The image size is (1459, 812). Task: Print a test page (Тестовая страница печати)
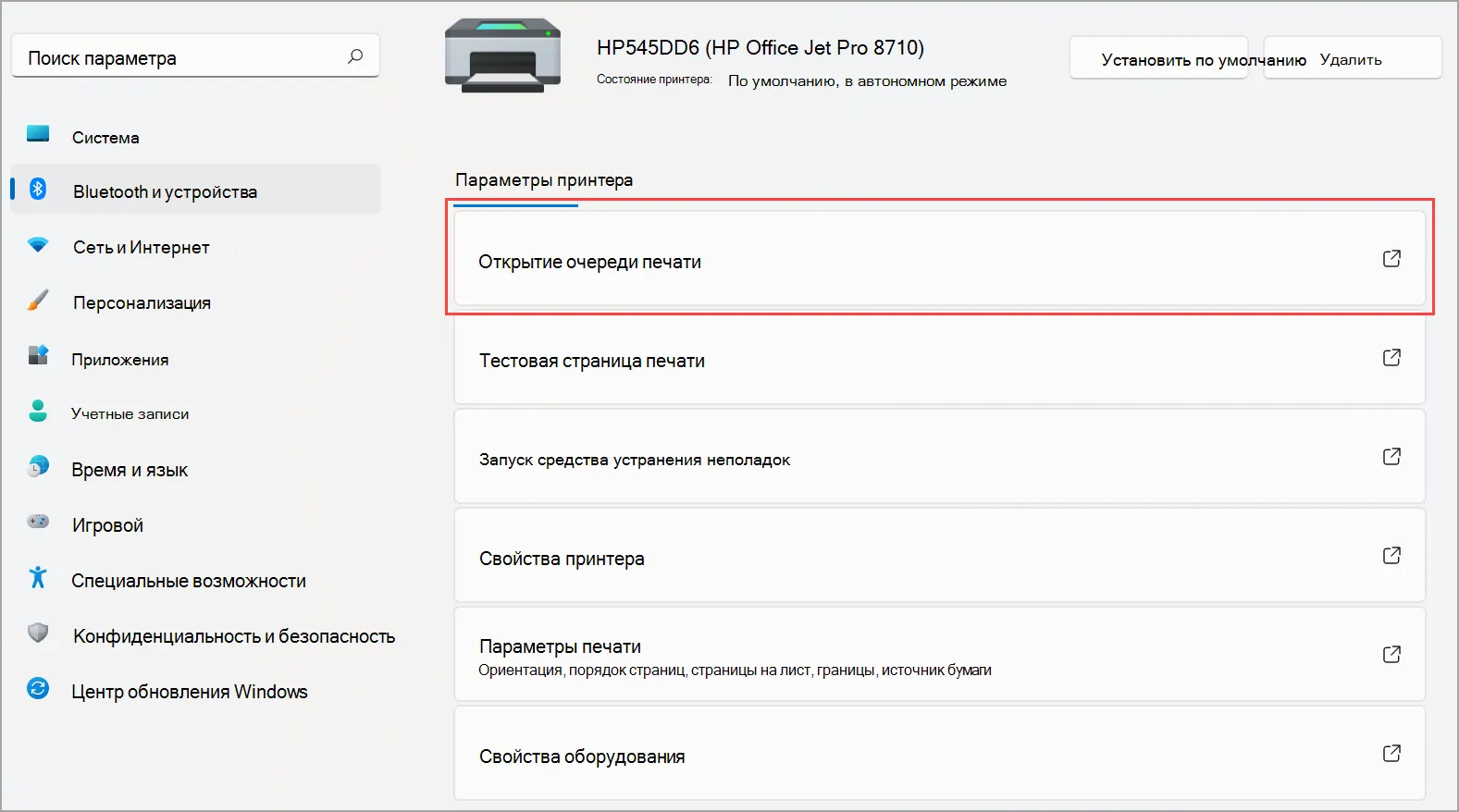tap(940, 358)
